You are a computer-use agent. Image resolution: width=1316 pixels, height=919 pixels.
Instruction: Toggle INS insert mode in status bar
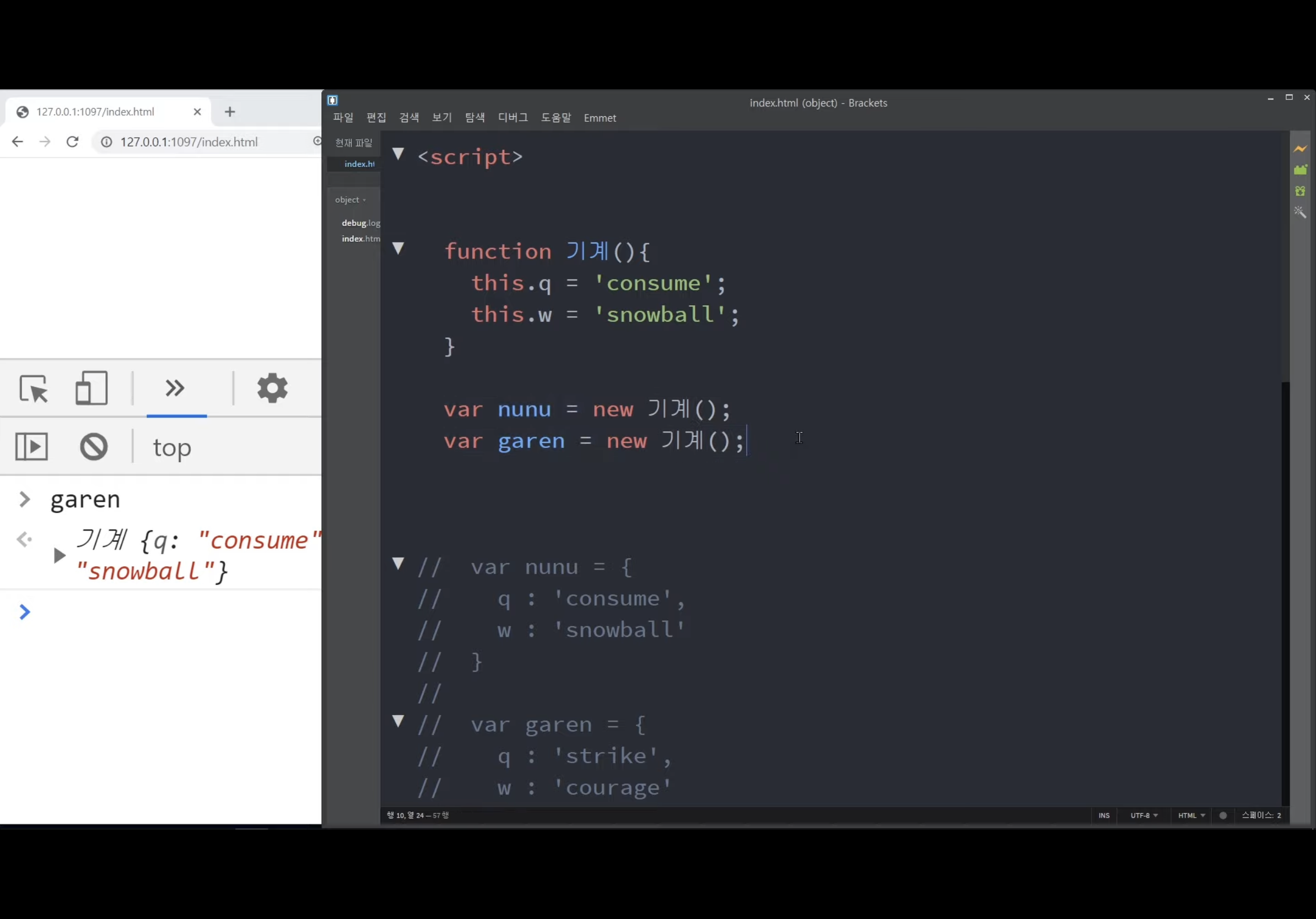click(1103, 815)
